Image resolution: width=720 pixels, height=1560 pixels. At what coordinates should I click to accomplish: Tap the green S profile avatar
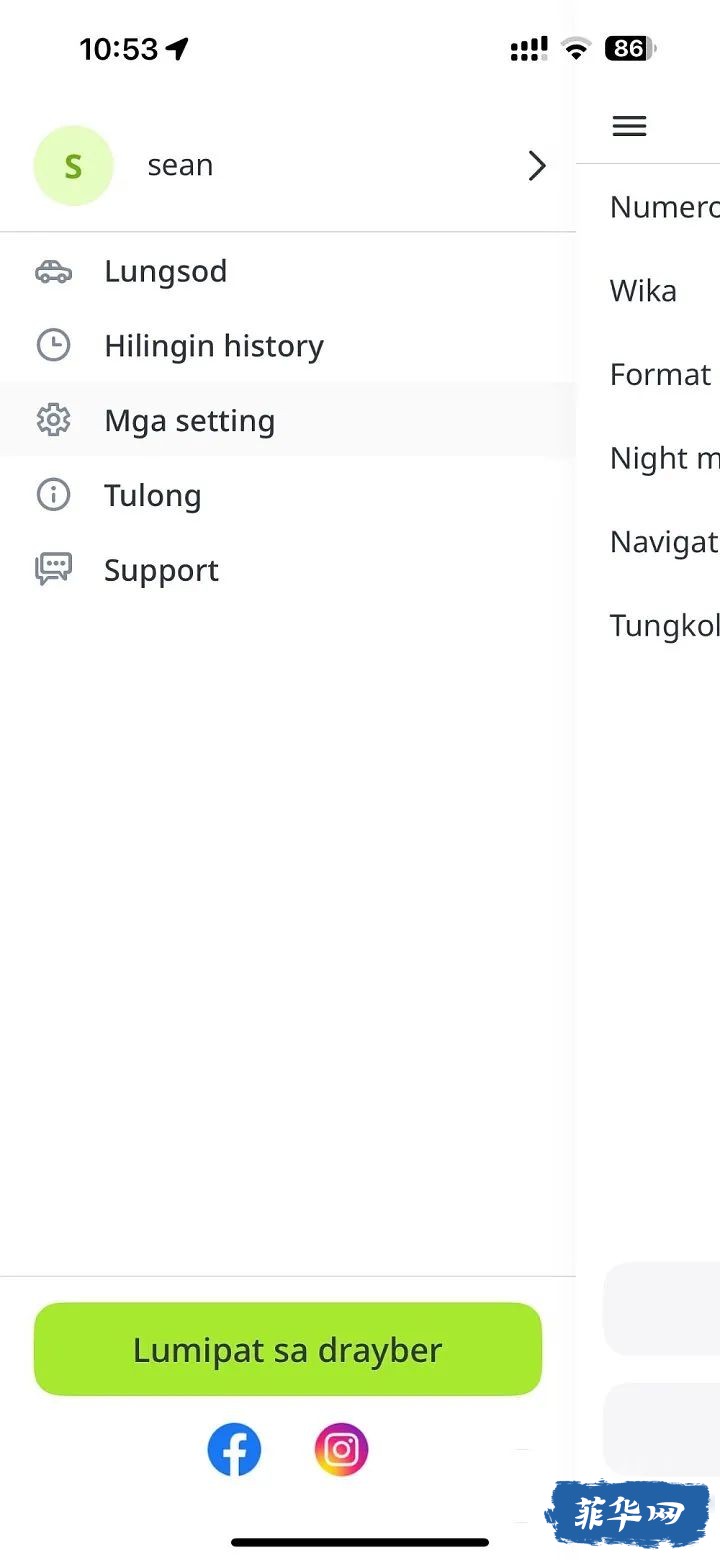coord(73,166)
